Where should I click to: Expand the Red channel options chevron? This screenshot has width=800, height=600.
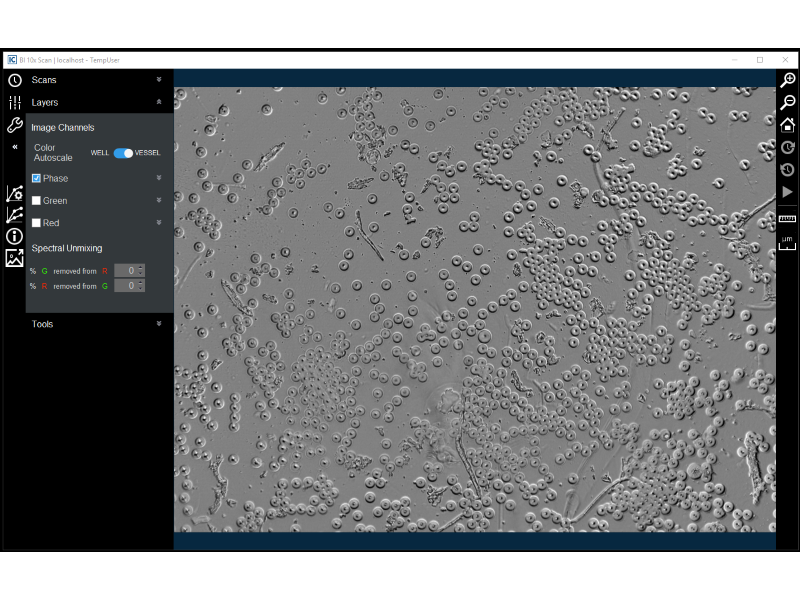coord(159,222)
